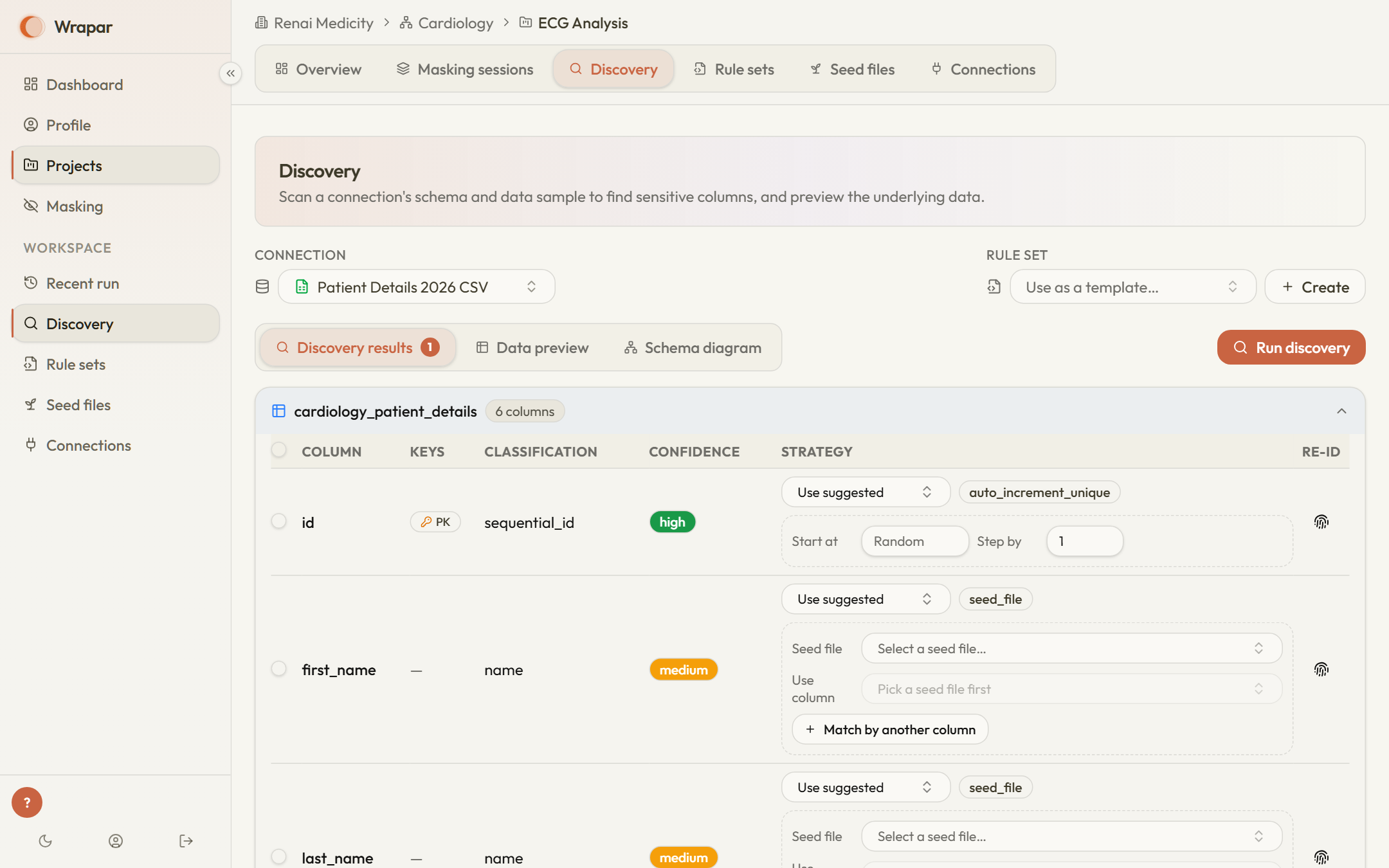1389x868 pixels.
Task: Click 'Match by another column' button
Action: [890, 729]
